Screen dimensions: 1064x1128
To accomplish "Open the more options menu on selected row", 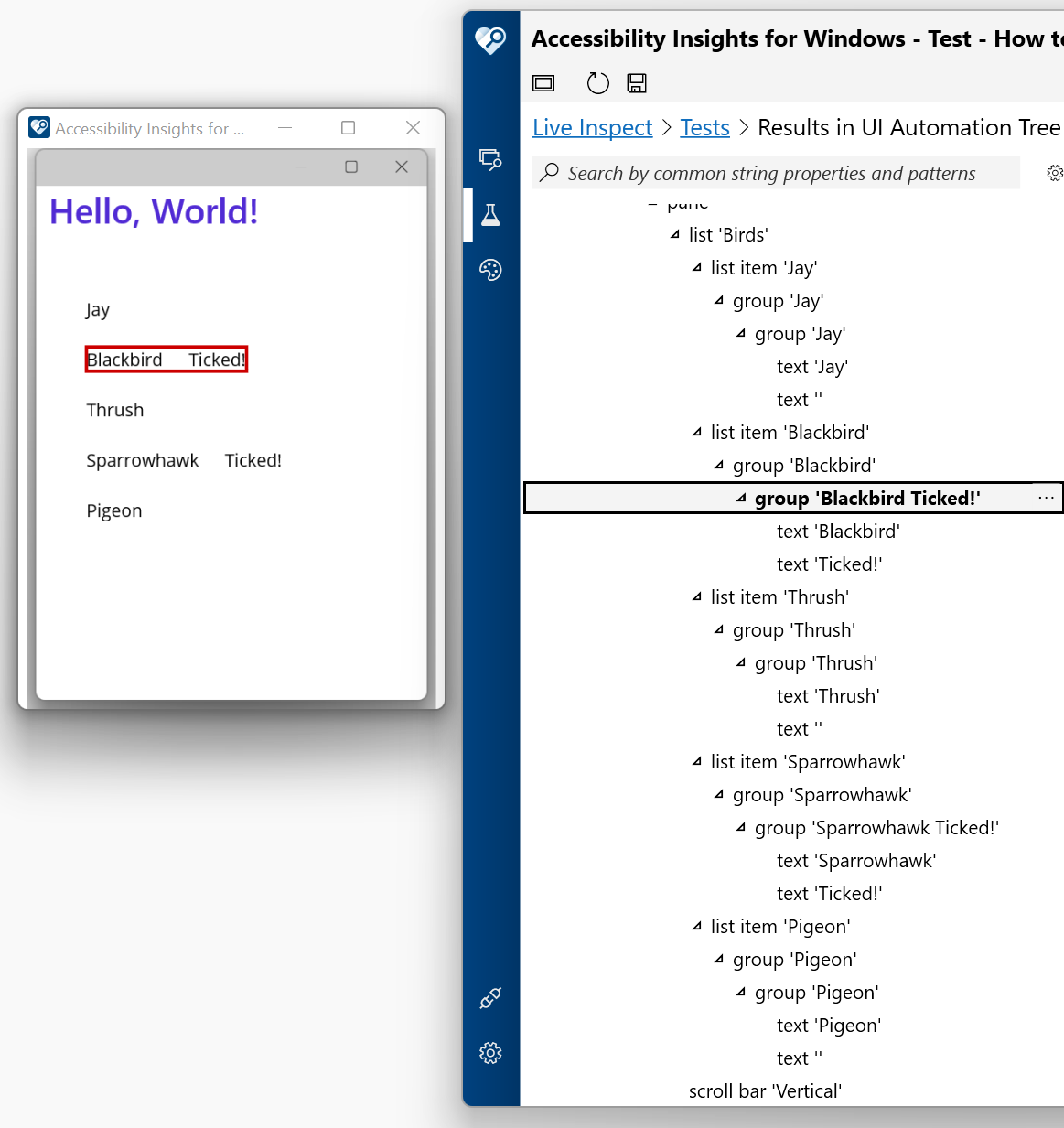I will click(1046, 497).
